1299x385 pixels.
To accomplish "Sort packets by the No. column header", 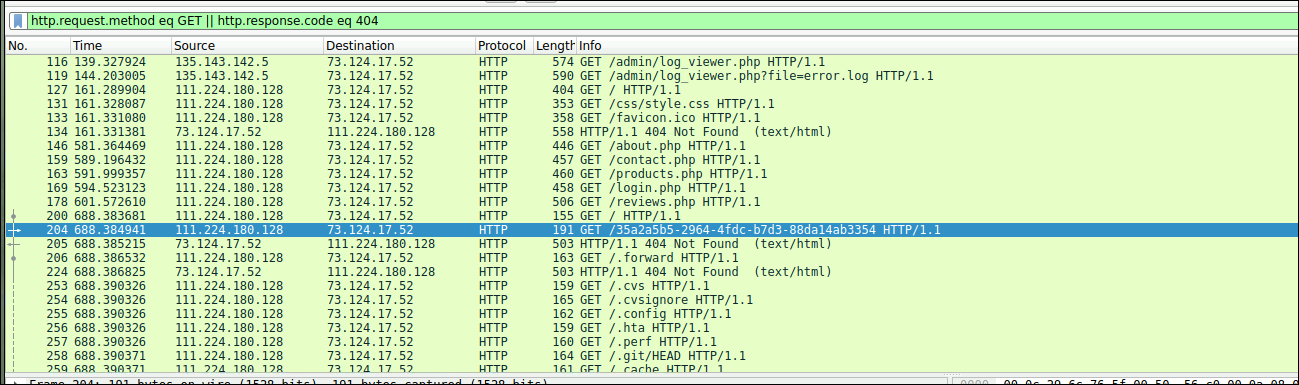I will coord(38,46).
